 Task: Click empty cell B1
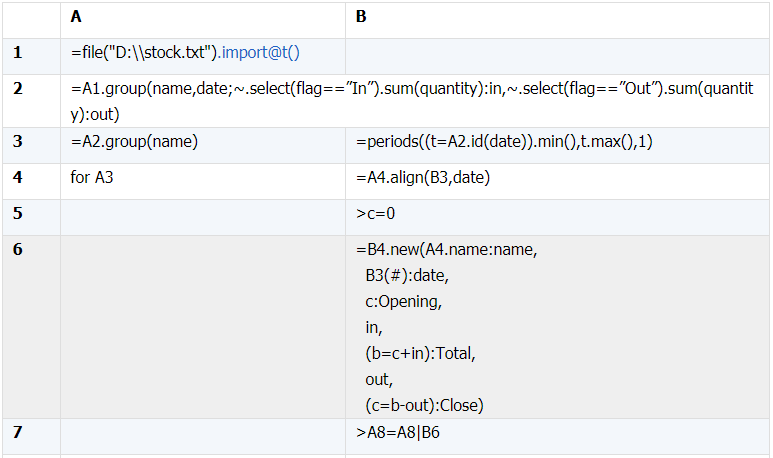tap(557, 56)
